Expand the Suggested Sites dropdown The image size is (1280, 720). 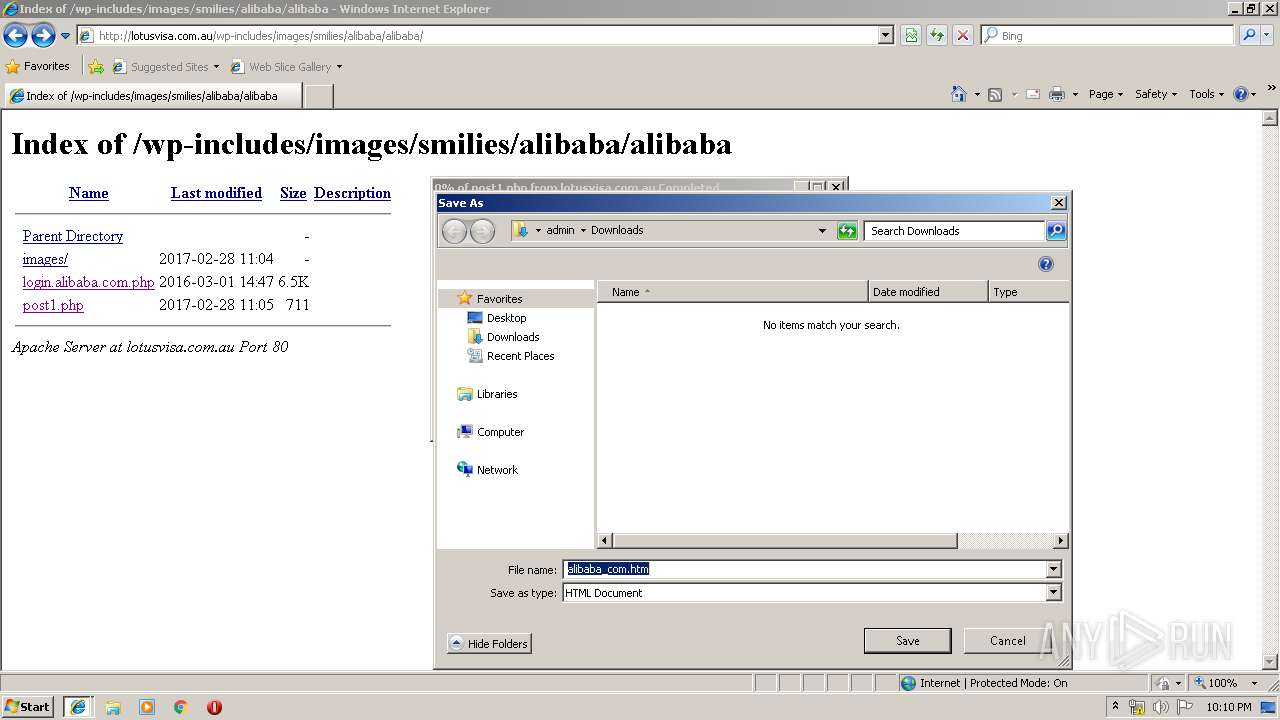pos(216,67)
